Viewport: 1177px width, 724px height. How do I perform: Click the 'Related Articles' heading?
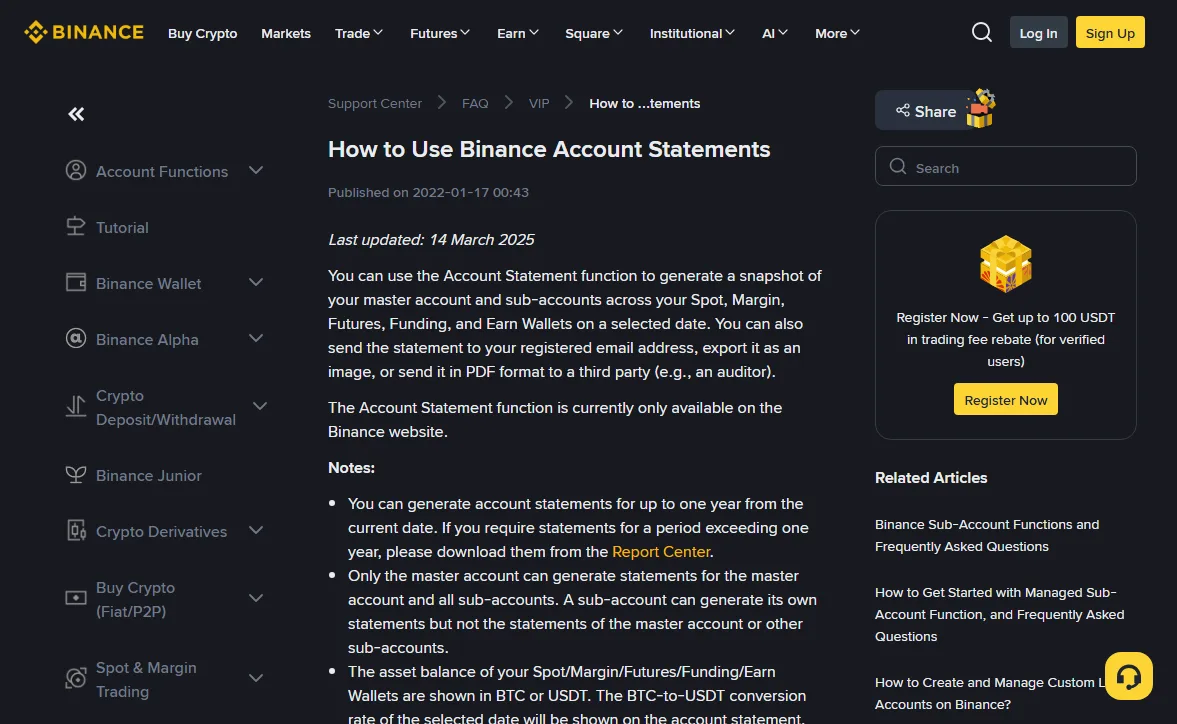pyautogui.click(x=931, y=478)
